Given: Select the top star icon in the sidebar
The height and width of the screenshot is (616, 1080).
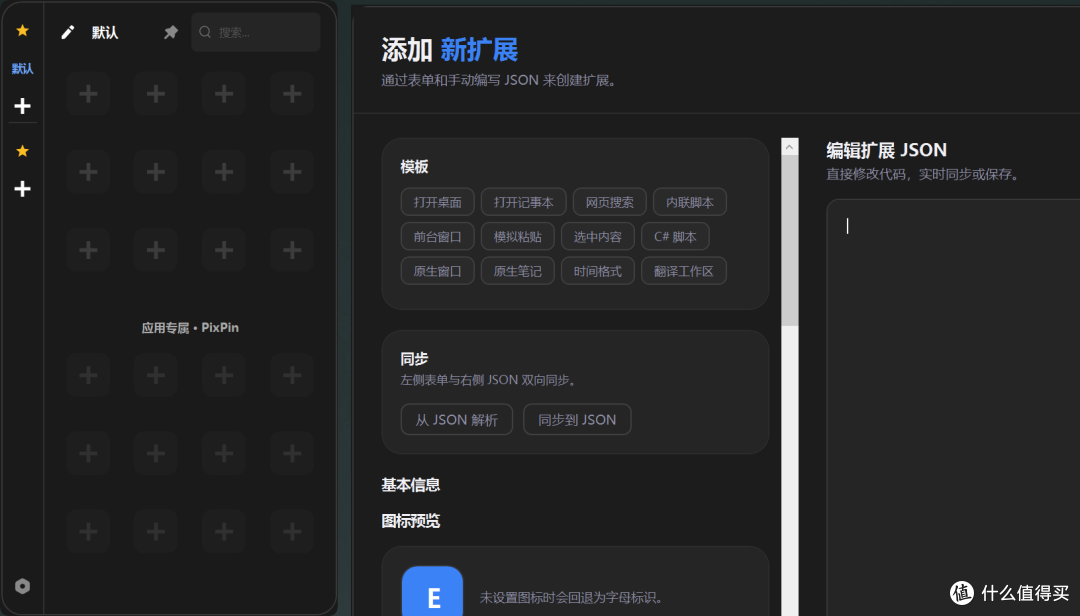Looking at the screenshot, I should click(x=22, y=30).
